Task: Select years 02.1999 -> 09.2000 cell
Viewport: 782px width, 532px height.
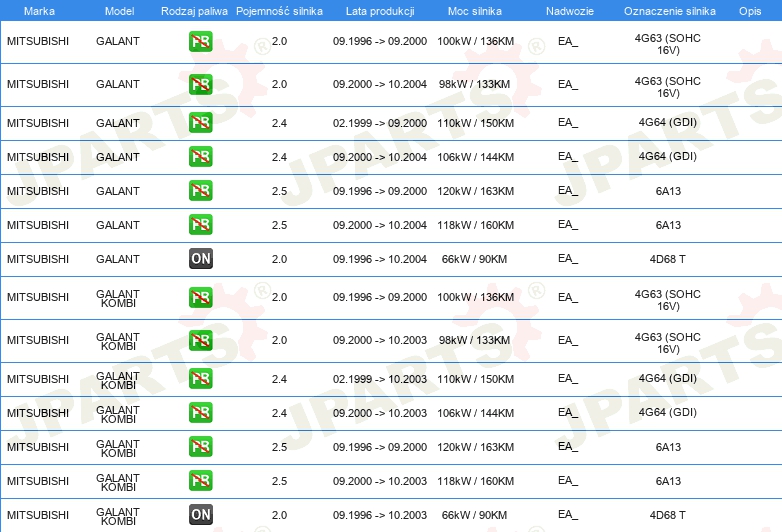Action: click(380, 123)
